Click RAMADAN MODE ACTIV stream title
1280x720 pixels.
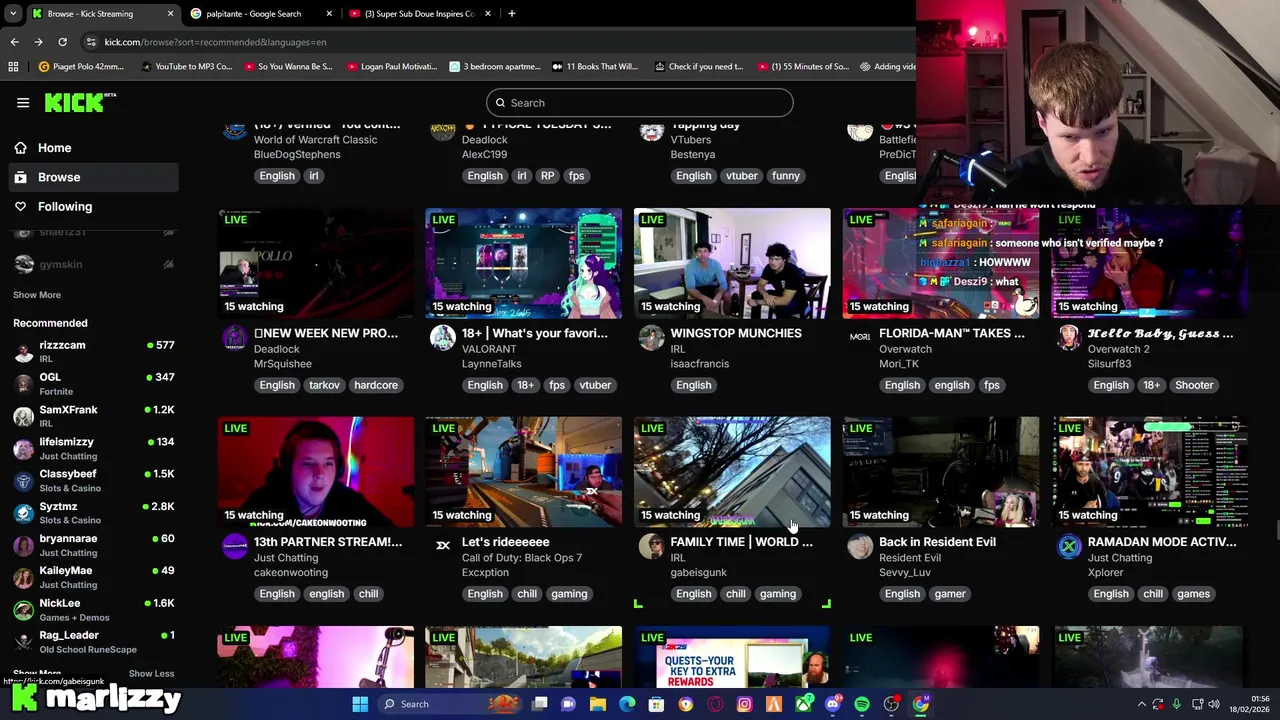click(1162, 542)
